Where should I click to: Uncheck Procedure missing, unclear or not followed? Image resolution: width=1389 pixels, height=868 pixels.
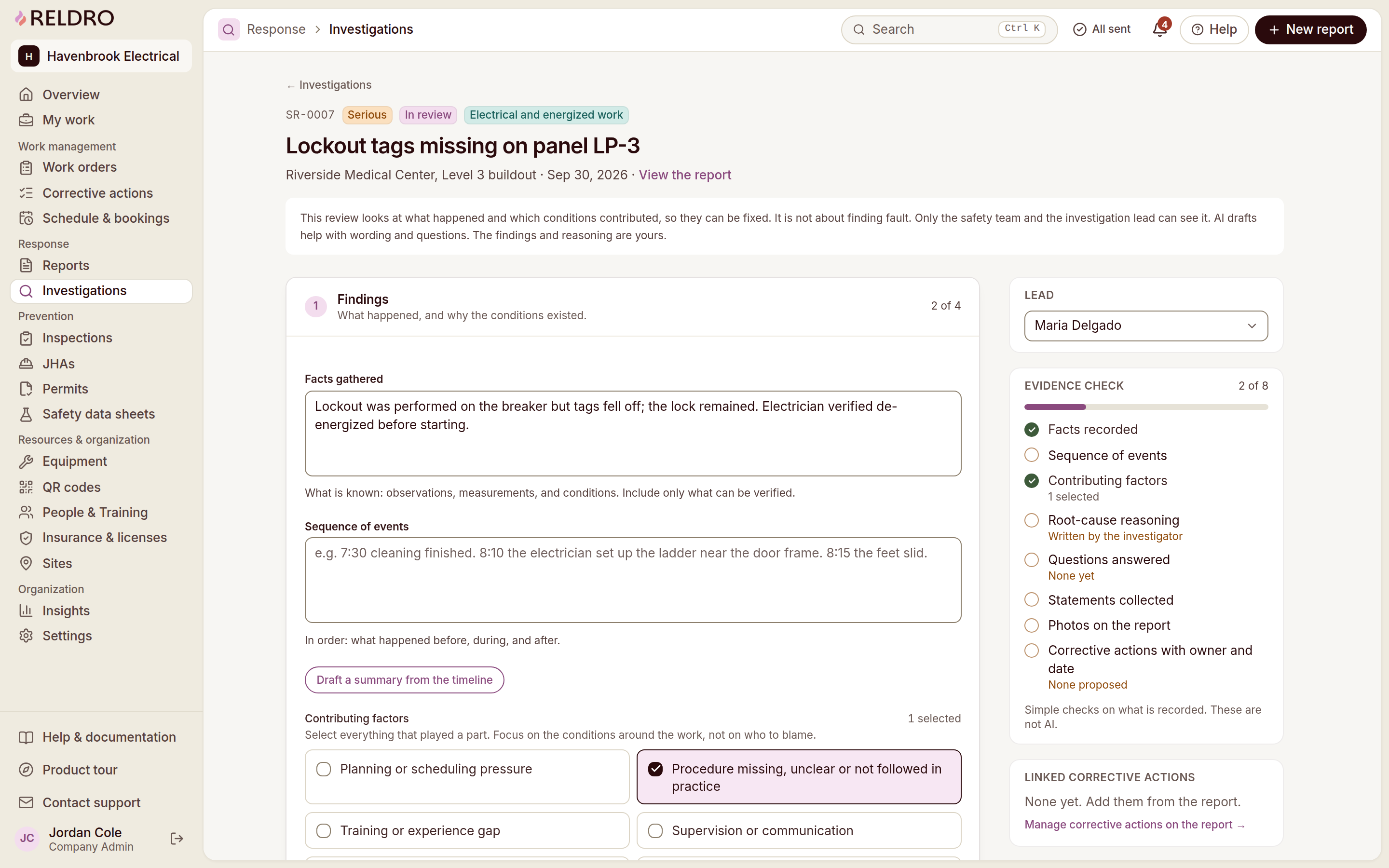655,769
